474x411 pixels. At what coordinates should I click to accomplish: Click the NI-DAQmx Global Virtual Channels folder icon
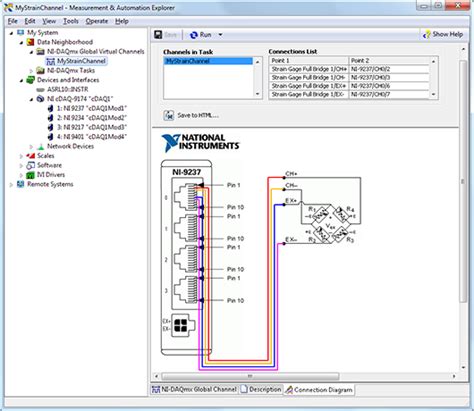point(40,51)
